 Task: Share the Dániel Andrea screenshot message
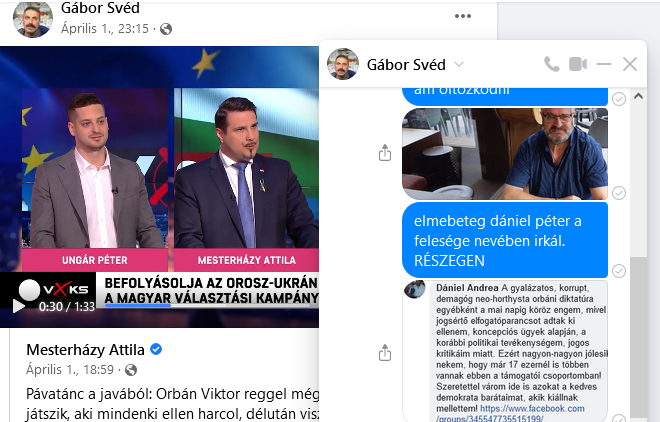pos(385,353)
